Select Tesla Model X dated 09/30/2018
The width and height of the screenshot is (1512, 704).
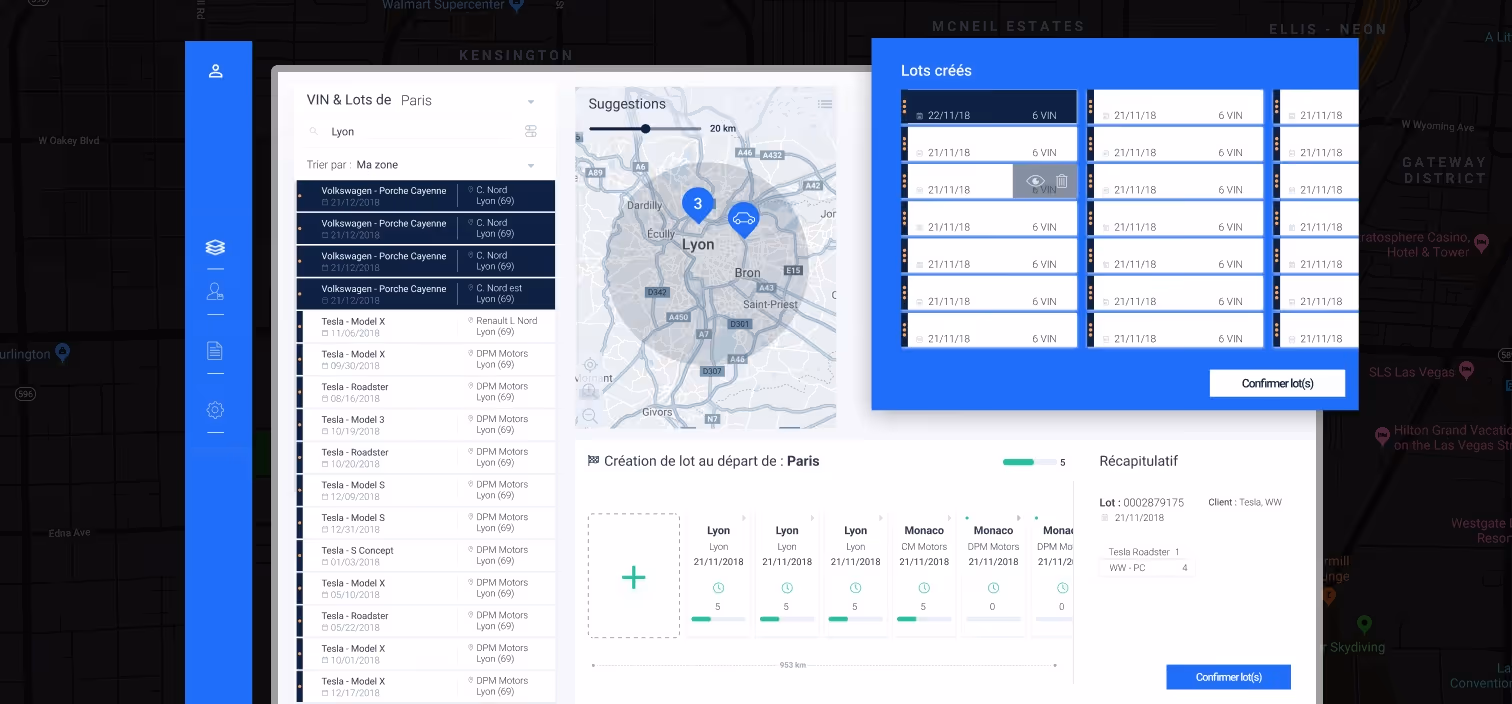[x=426, y=360]
